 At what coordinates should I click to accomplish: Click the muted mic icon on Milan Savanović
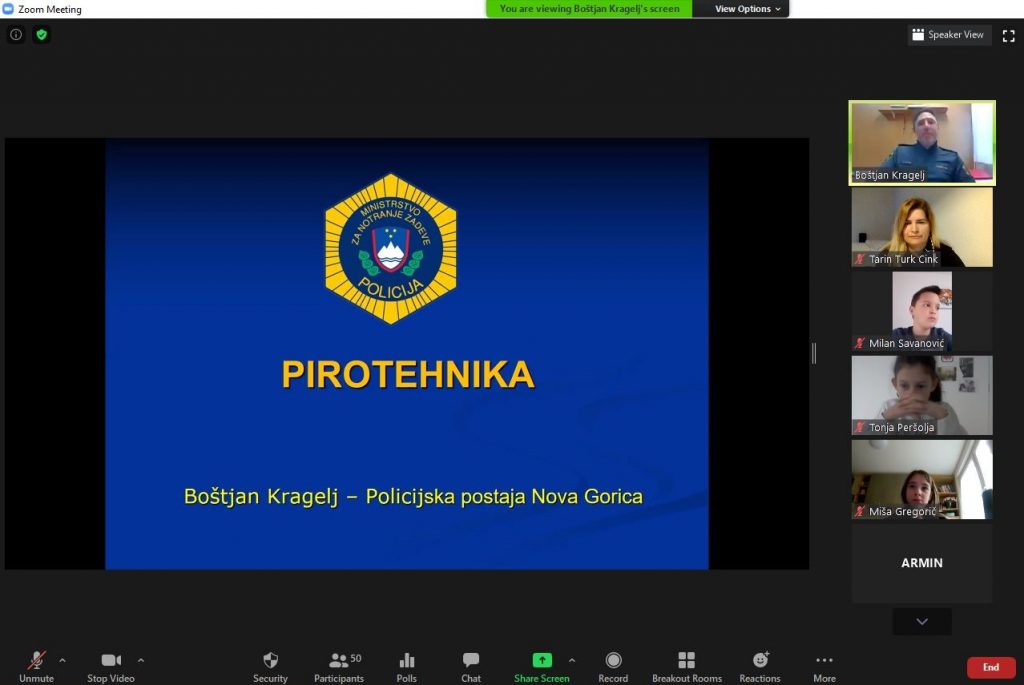point(860,343)
